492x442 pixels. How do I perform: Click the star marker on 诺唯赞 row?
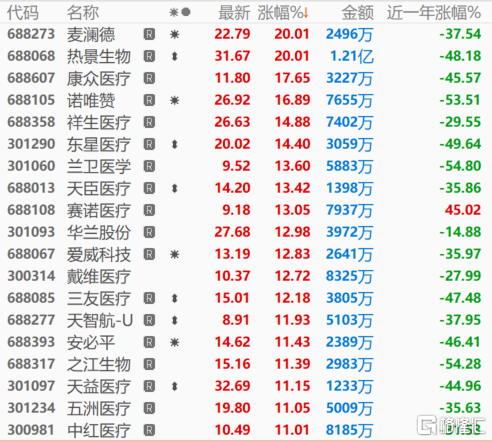[175, 100]
